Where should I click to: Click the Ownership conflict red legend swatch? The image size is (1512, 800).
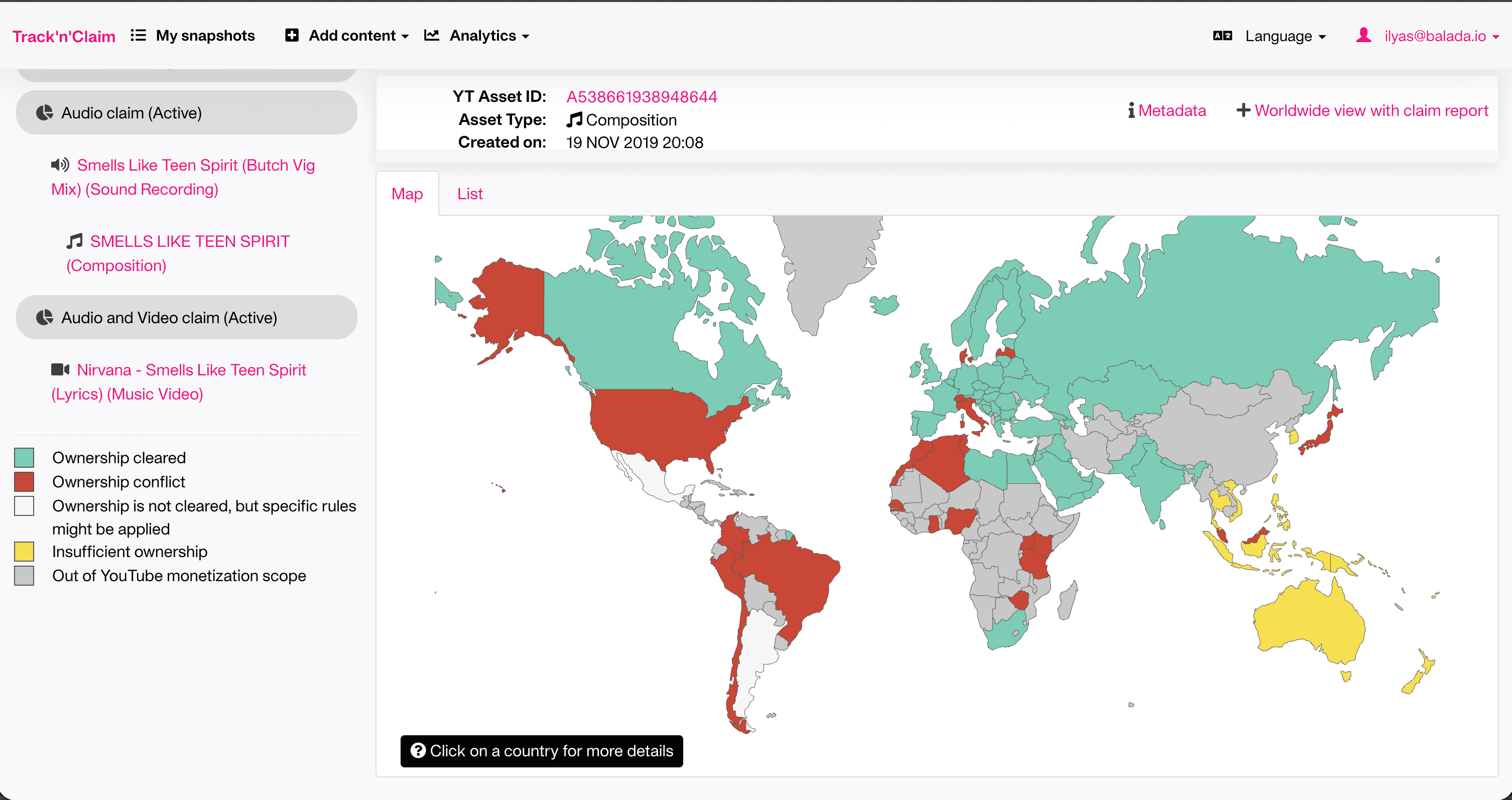[24, 482]
